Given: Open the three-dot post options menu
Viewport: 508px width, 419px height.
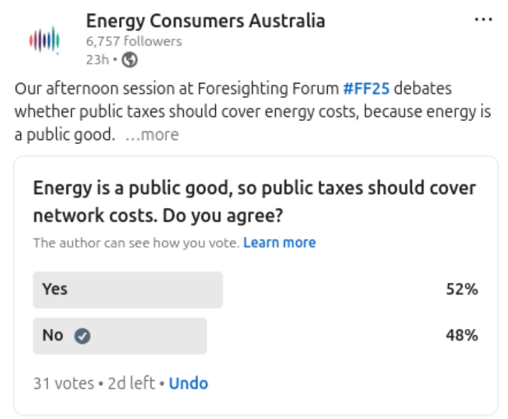Looking at the screenshot, I should (483, 20).
